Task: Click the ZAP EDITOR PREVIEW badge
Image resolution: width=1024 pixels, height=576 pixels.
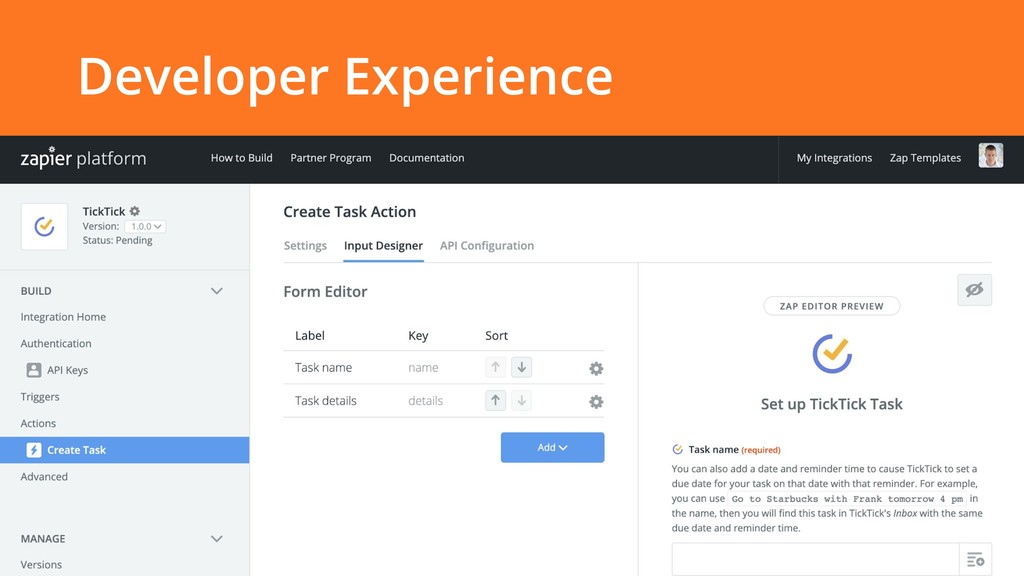Action: pos(831,306)
